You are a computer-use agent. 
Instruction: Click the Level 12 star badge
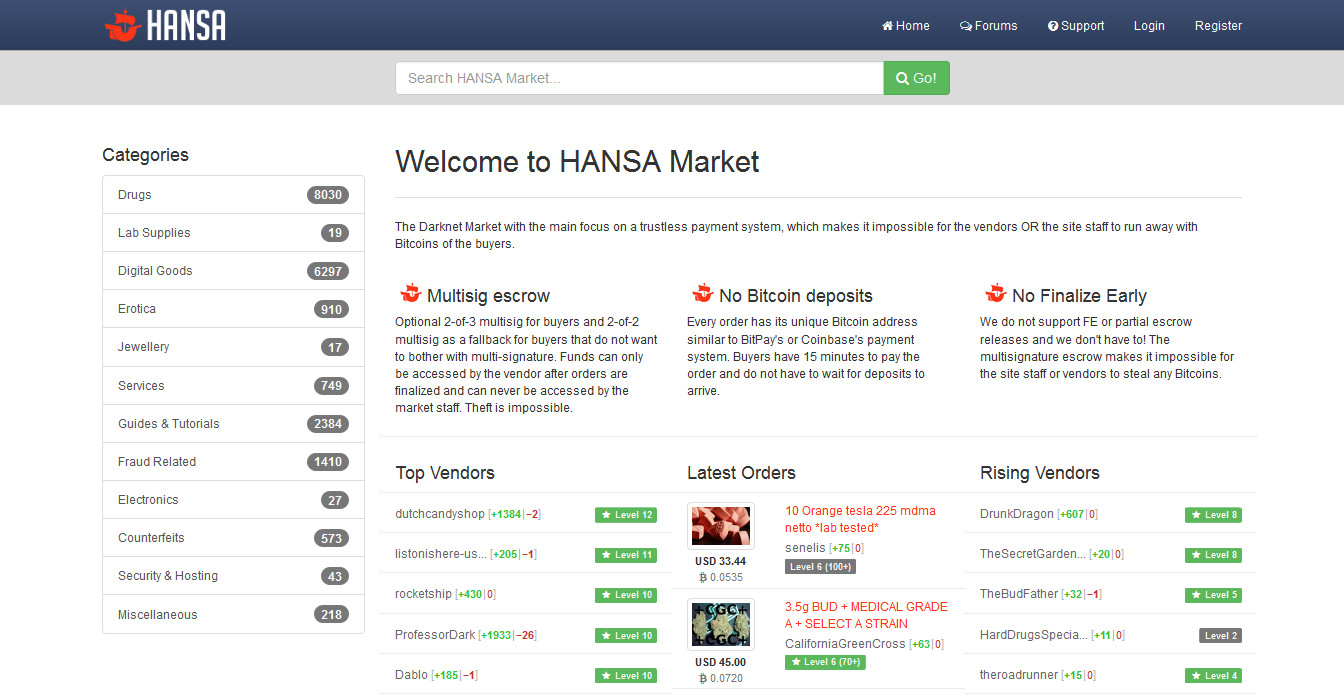[626, 515]
